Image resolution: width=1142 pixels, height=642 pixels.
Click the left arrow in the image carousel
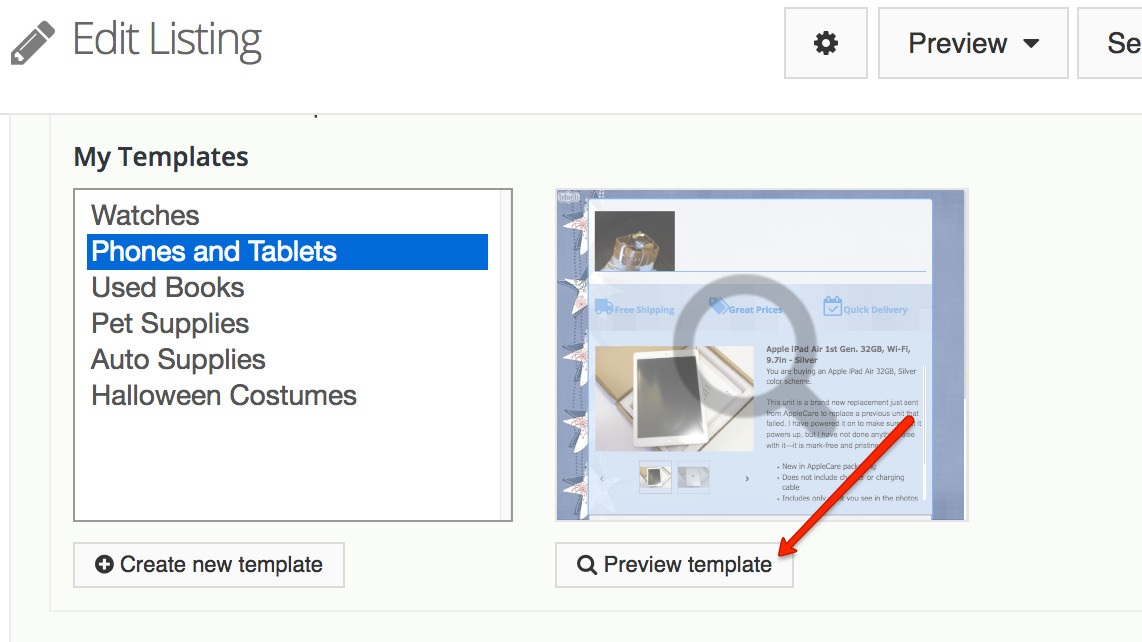pyautogui.click(x=601, y=479)
